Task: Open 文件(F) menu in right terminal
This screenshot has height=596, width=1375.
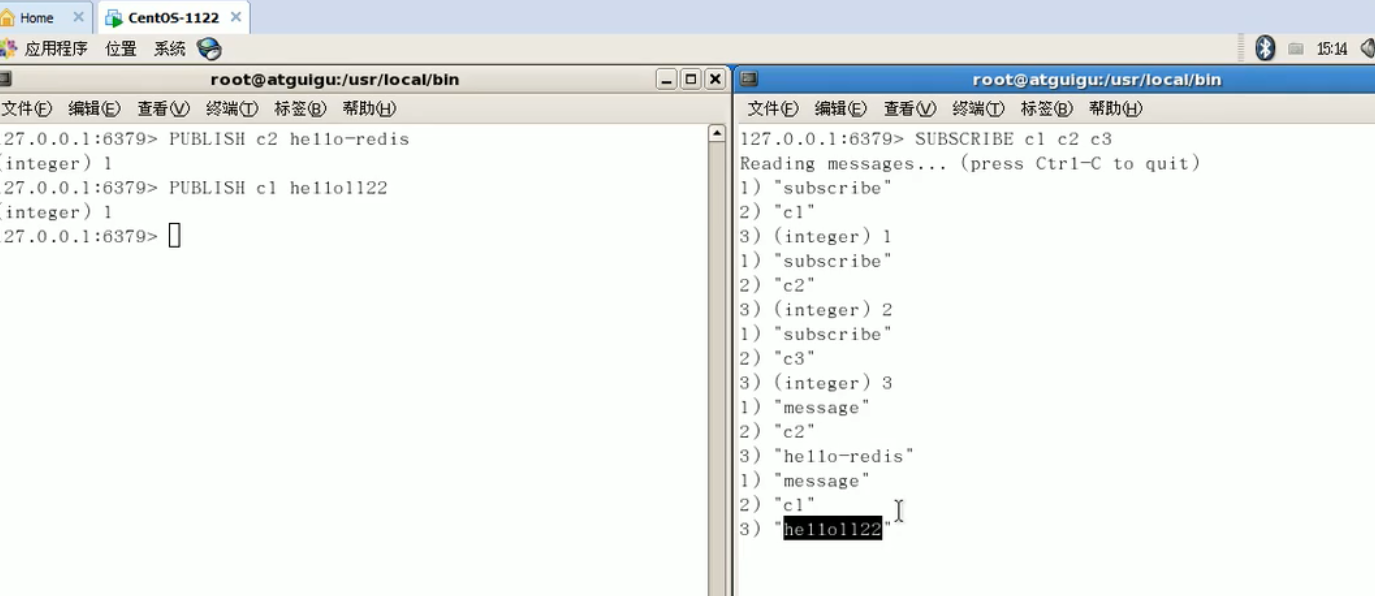Action: 773,108
